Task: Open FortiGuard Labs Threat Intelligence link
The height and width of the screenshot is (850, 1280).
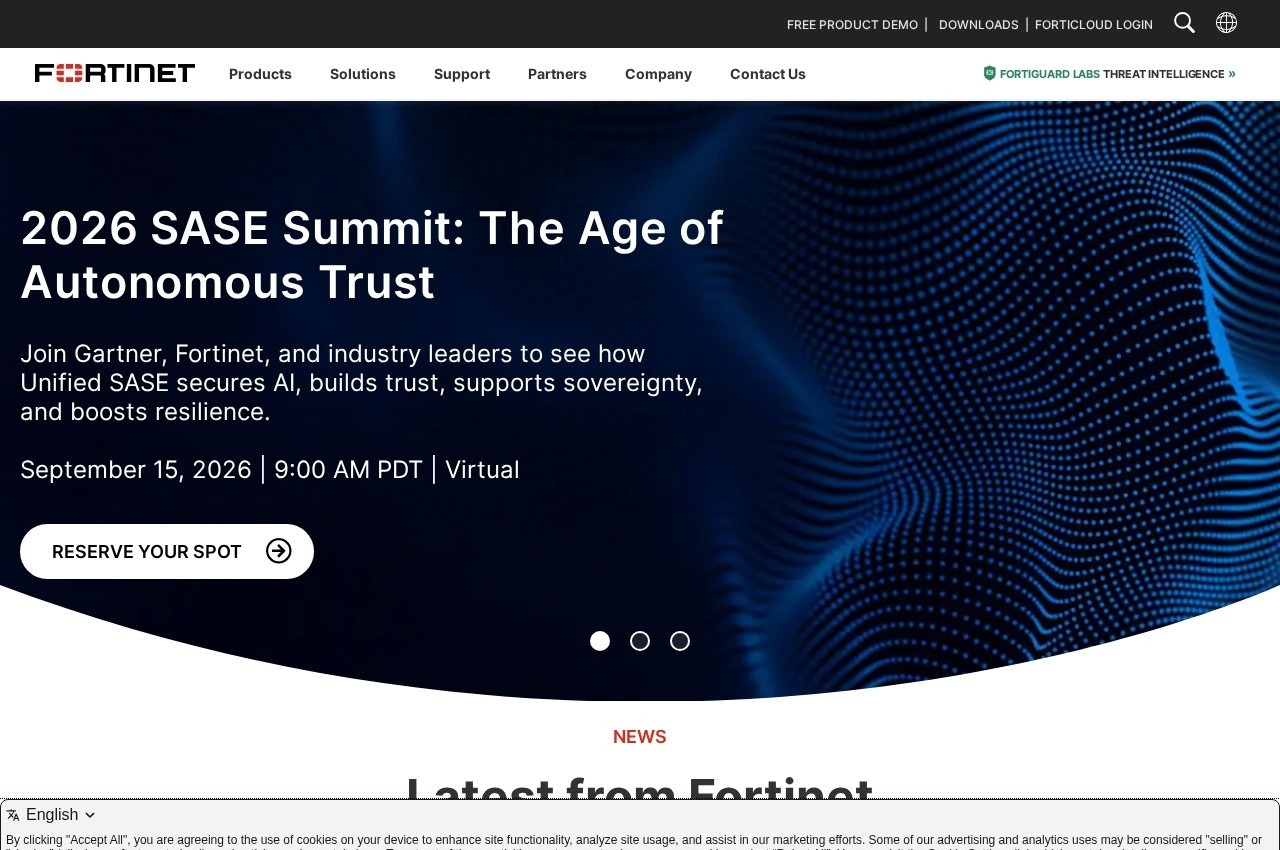Action: (x=1110, y=74)
